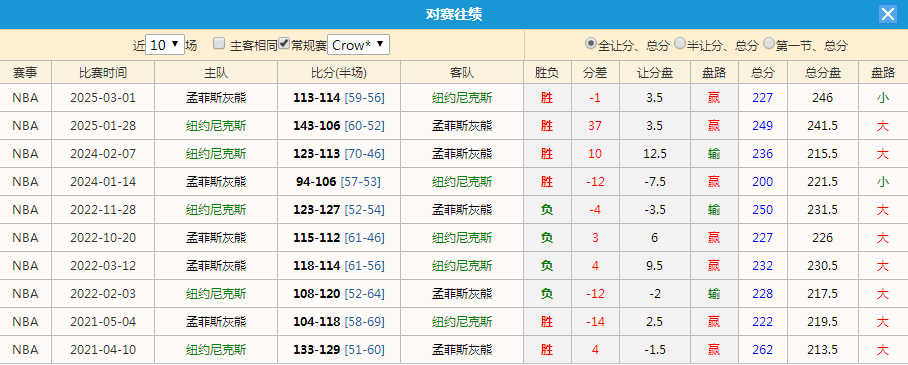Screen dimensions: 908x365
Task: Click handicap value 12.5 in 2024-02-07 row
Action: point(655,154)
